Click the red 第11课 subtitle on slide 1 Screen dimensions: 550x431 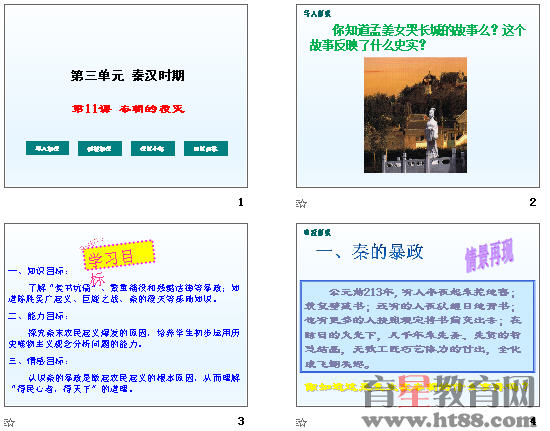pos(128,109)
